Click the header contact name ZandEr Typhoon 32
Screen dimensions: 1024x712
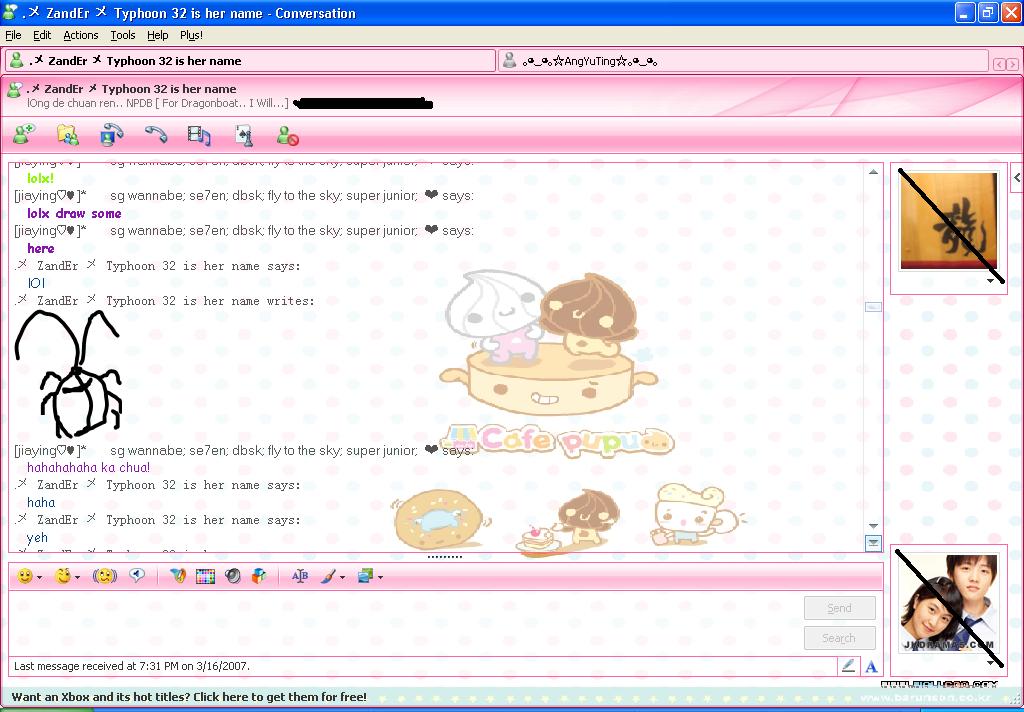(131, 89)
